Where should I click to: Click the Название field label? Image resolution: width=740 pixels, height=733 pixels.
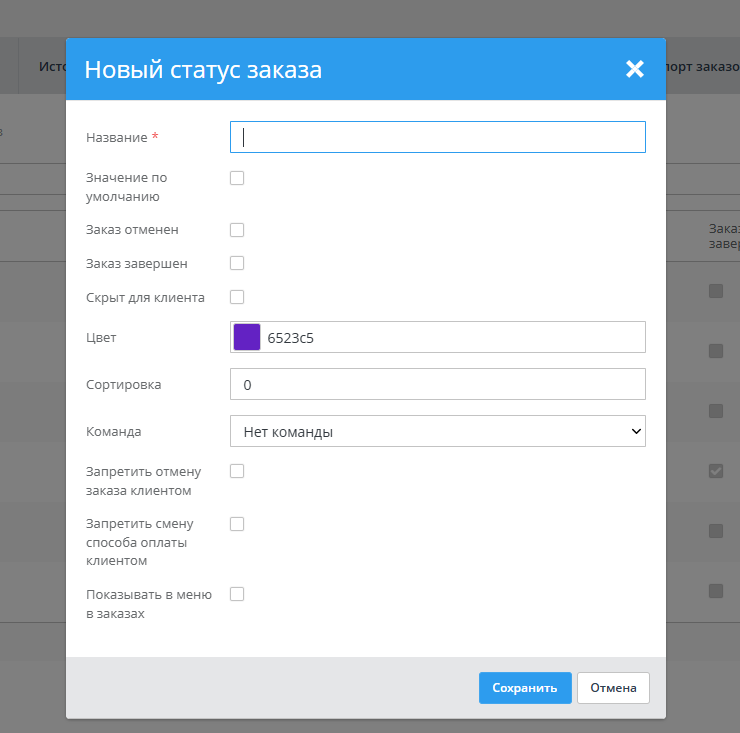coord(116,137)
